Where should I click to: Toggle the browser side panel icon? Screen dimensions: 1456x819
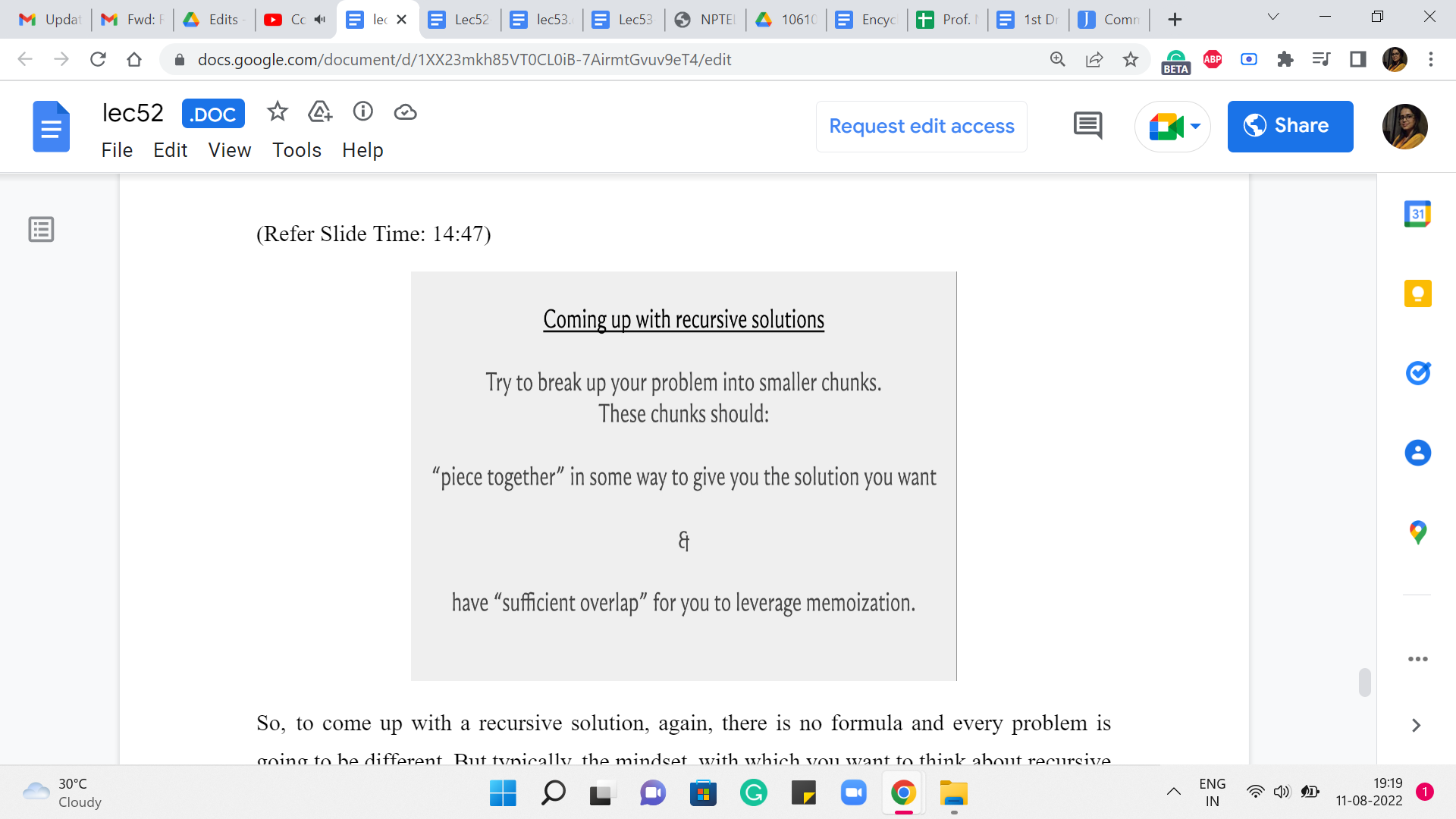tap(1357, 59)
